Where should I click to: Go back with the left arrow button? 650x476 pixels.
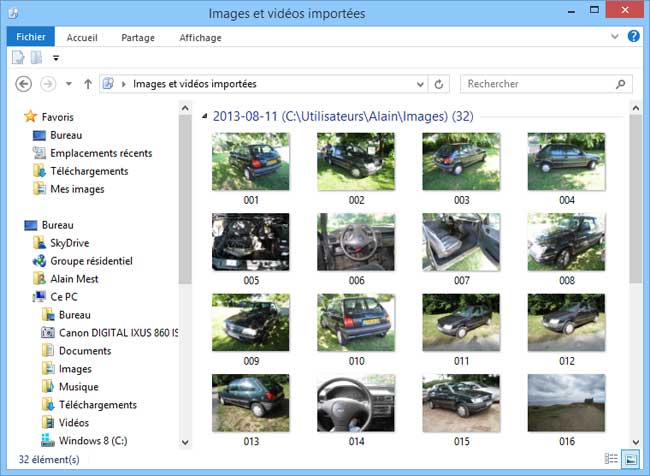click(x=24, y=84)
